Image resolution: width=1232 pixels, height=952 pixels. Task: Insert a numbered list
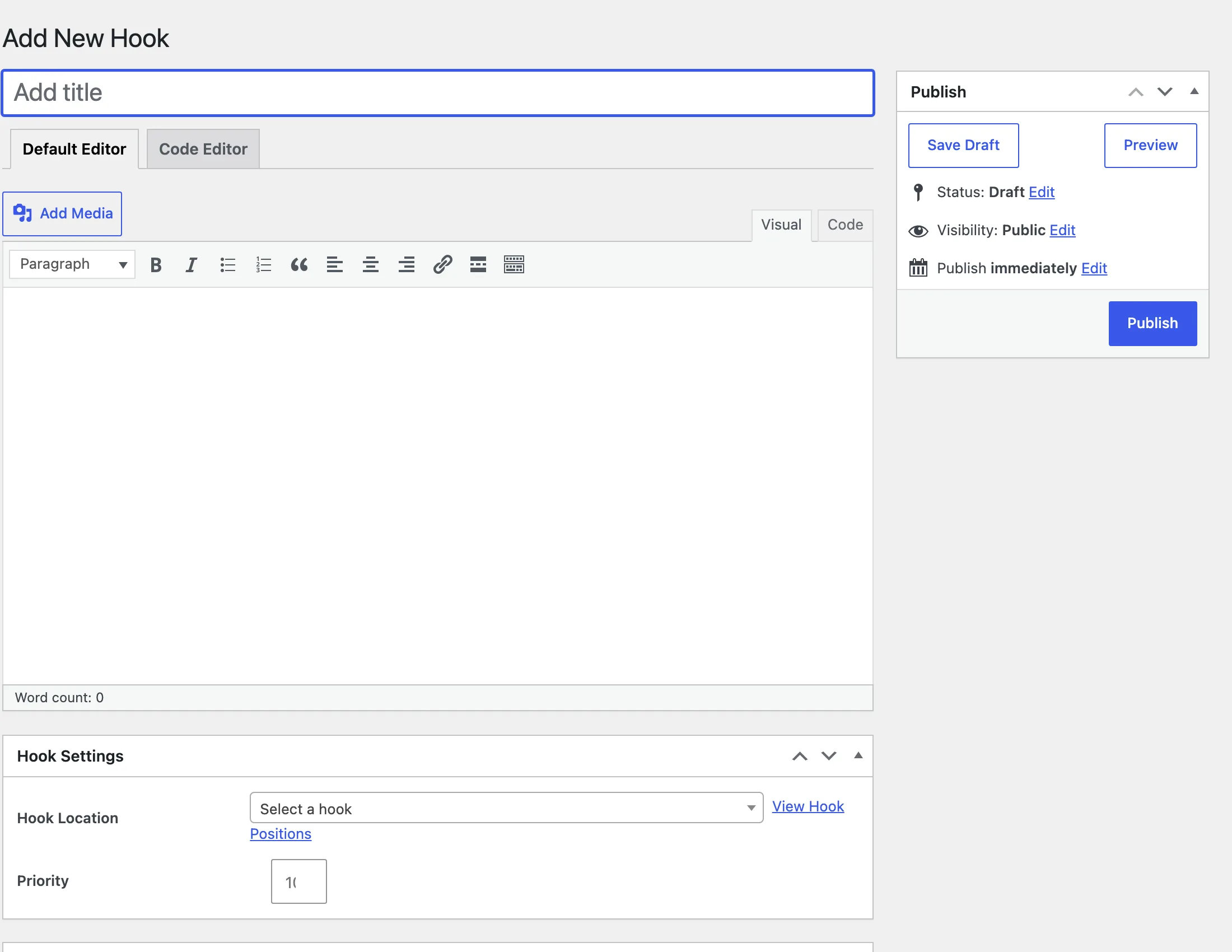(263, 264)
